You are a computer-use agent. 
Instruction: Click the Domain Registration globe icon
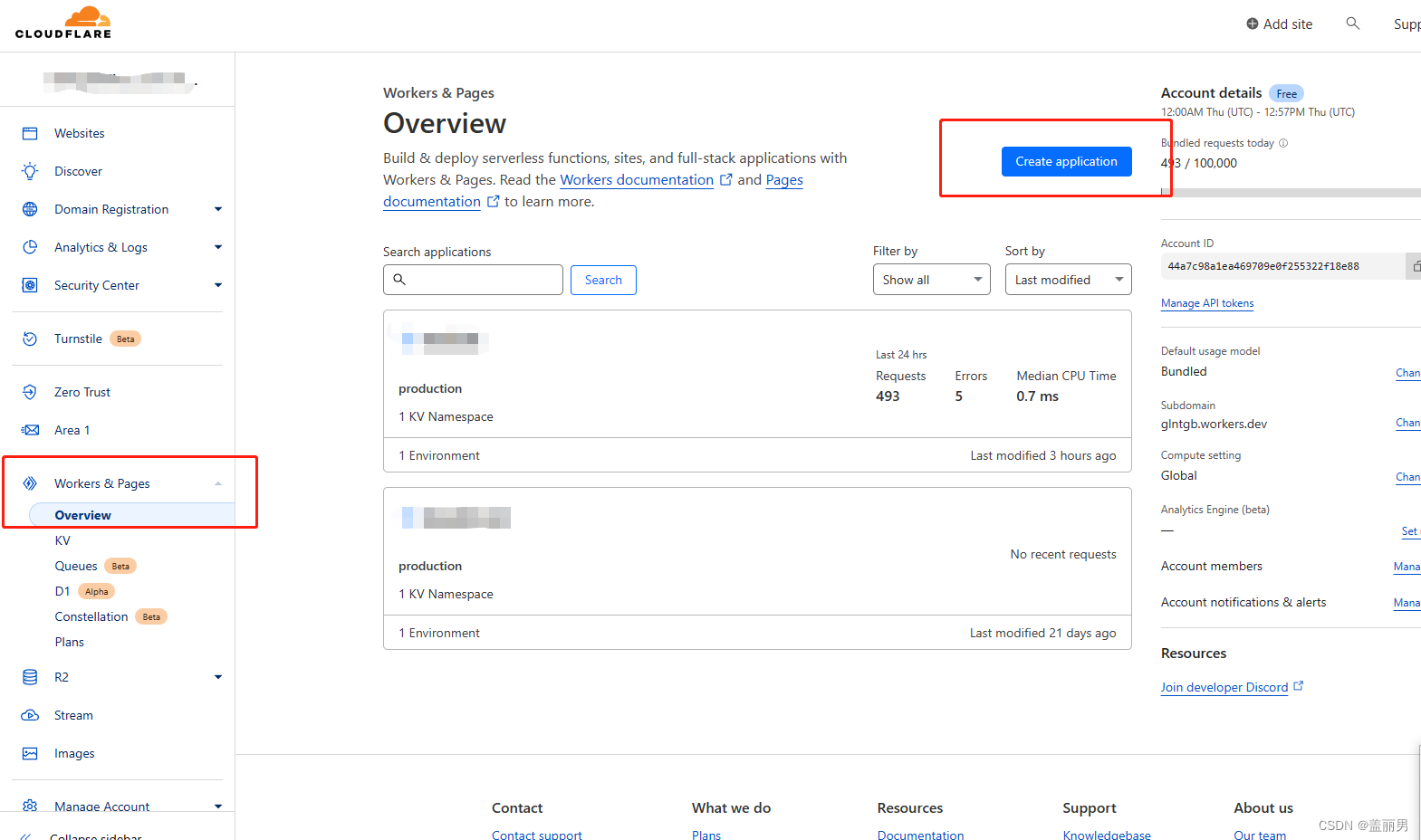point(30,209)
